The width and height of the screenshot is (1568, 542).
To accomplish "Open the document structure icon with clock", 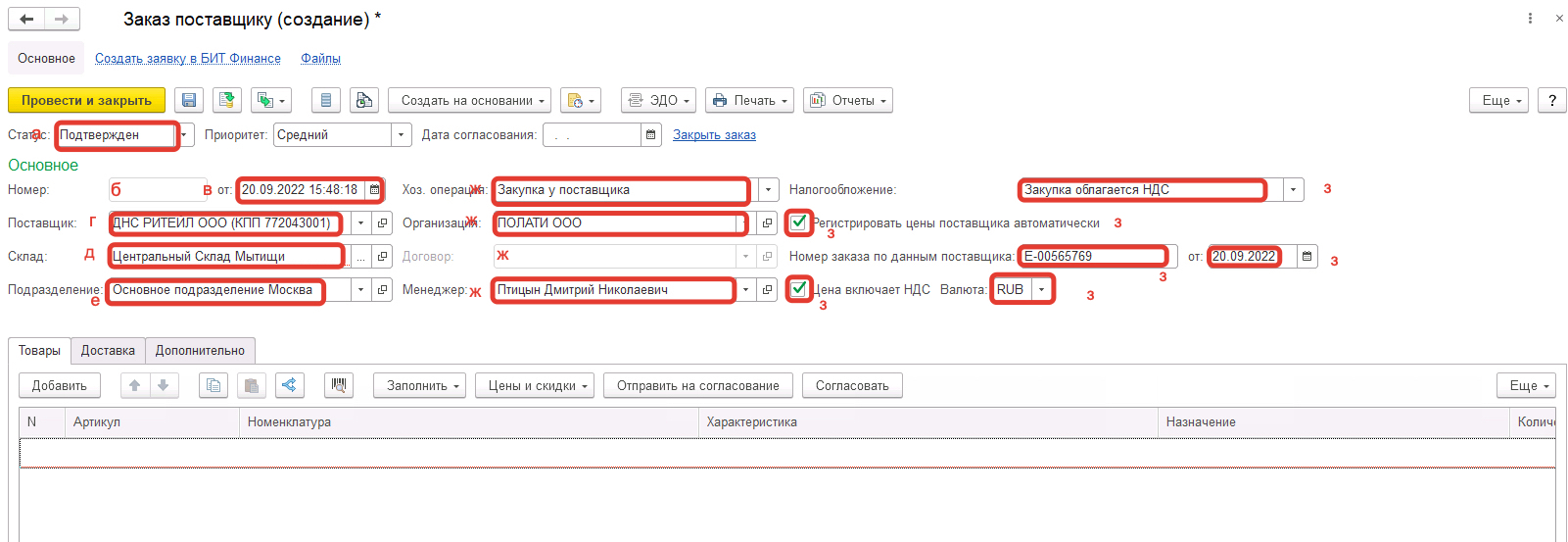I will point(364,100).
